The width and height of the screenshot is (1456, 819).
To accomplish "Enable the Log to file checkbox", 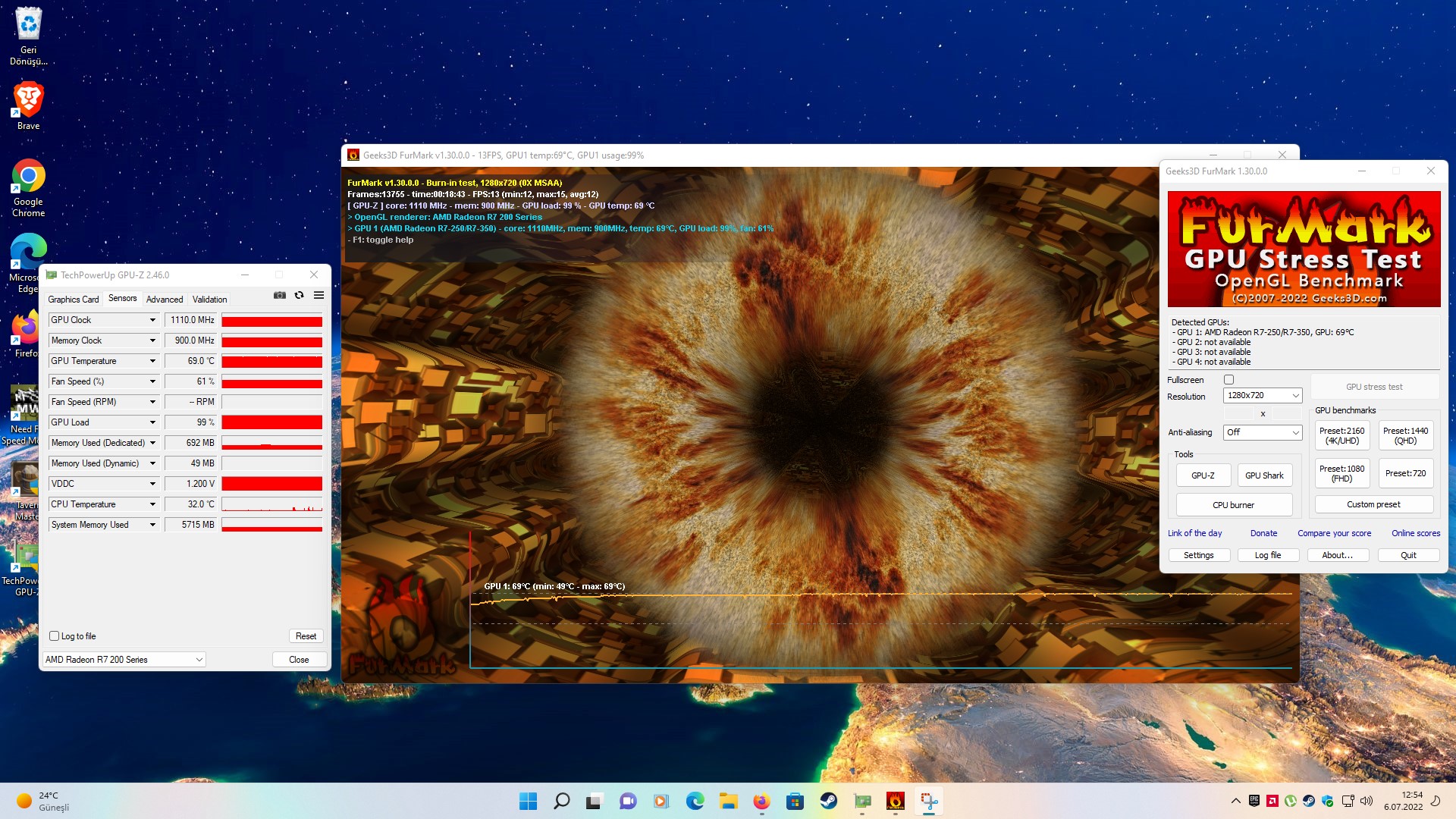I will (54, 636).
